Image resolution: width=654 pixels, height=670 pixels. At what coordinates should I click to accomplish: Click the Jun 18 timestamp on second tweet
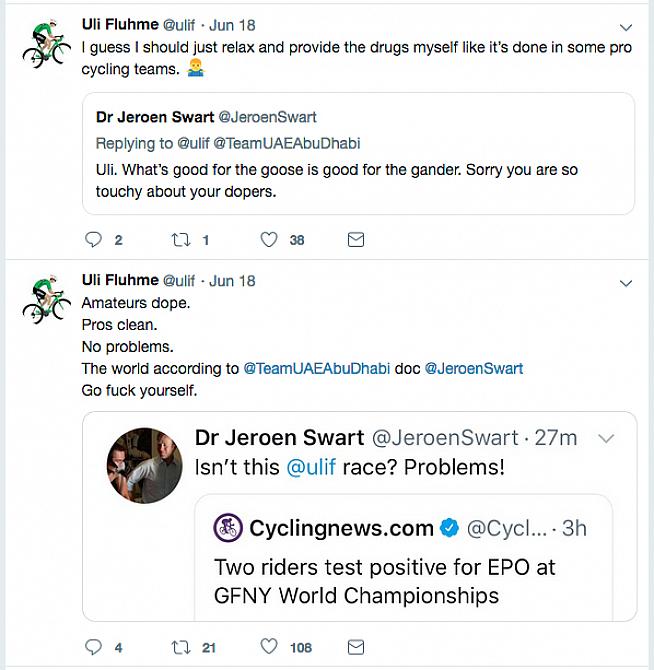(x=232, y=281)
